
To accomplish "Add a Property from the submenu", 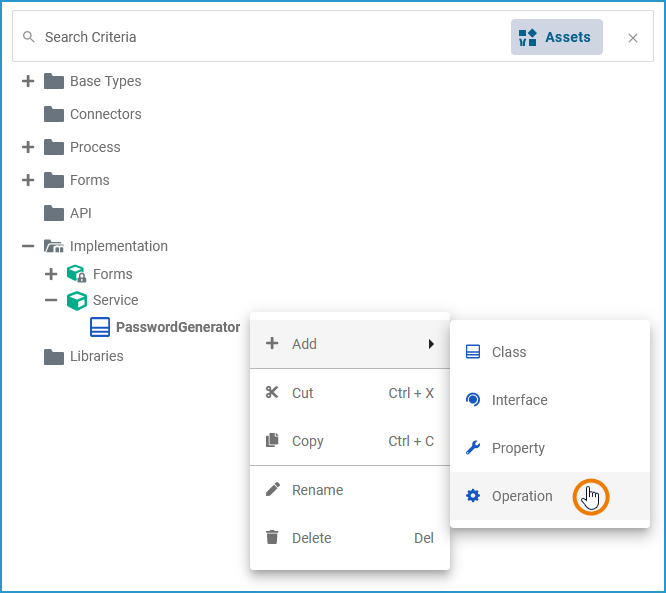I will [550, 448].
